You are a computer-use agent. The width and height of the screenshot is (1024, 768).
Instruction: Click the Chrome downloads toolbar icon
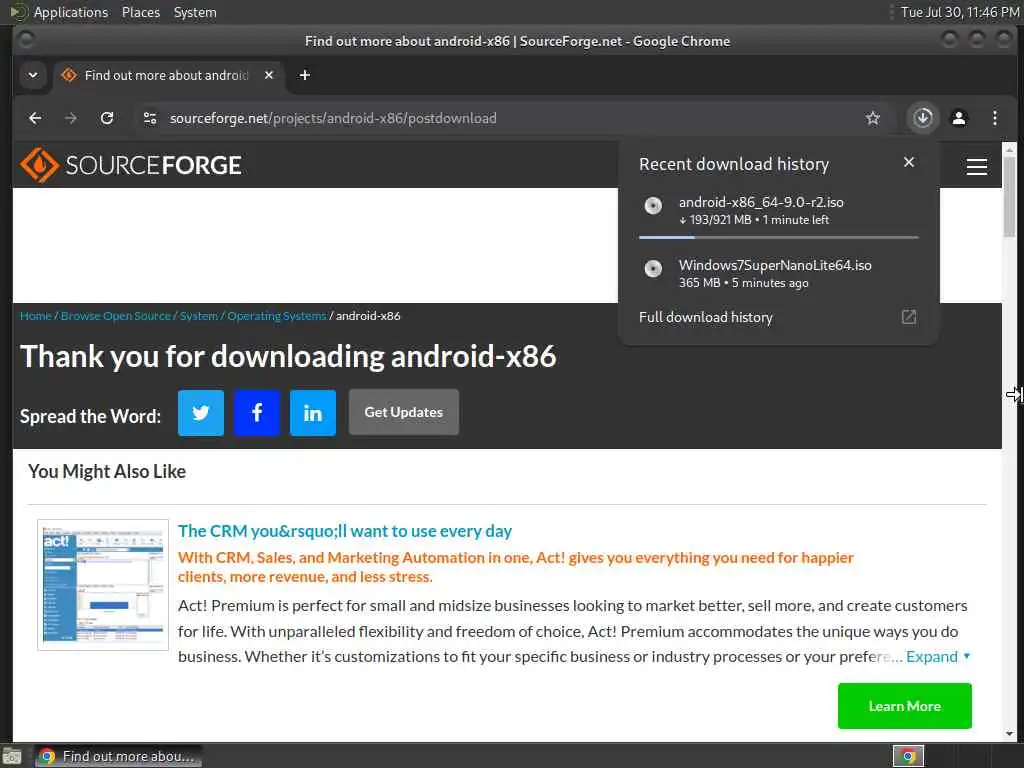(x=923, y=118)
